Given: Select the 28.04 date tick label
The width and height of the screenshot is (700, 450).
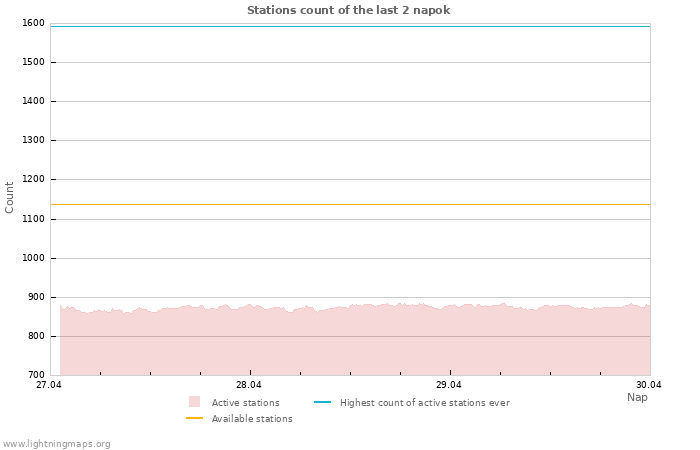Looking at the screenshot, I should coord(249,384).
